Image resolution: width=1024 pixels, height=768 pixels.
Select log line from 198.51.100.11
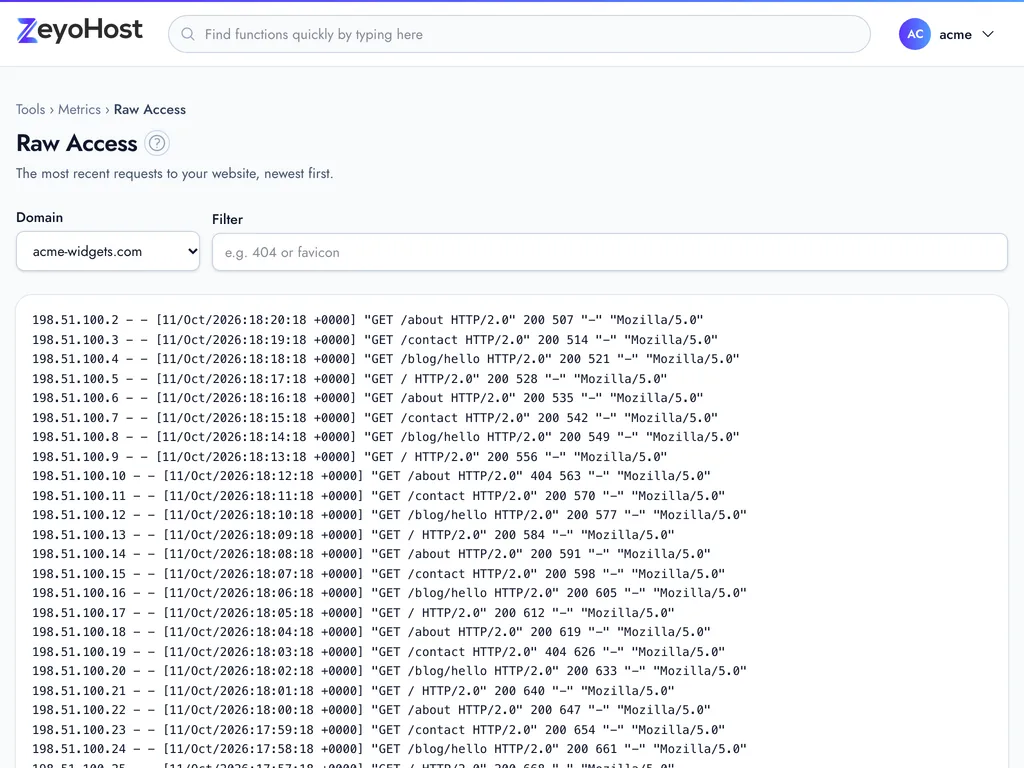[x=379, y=496]
